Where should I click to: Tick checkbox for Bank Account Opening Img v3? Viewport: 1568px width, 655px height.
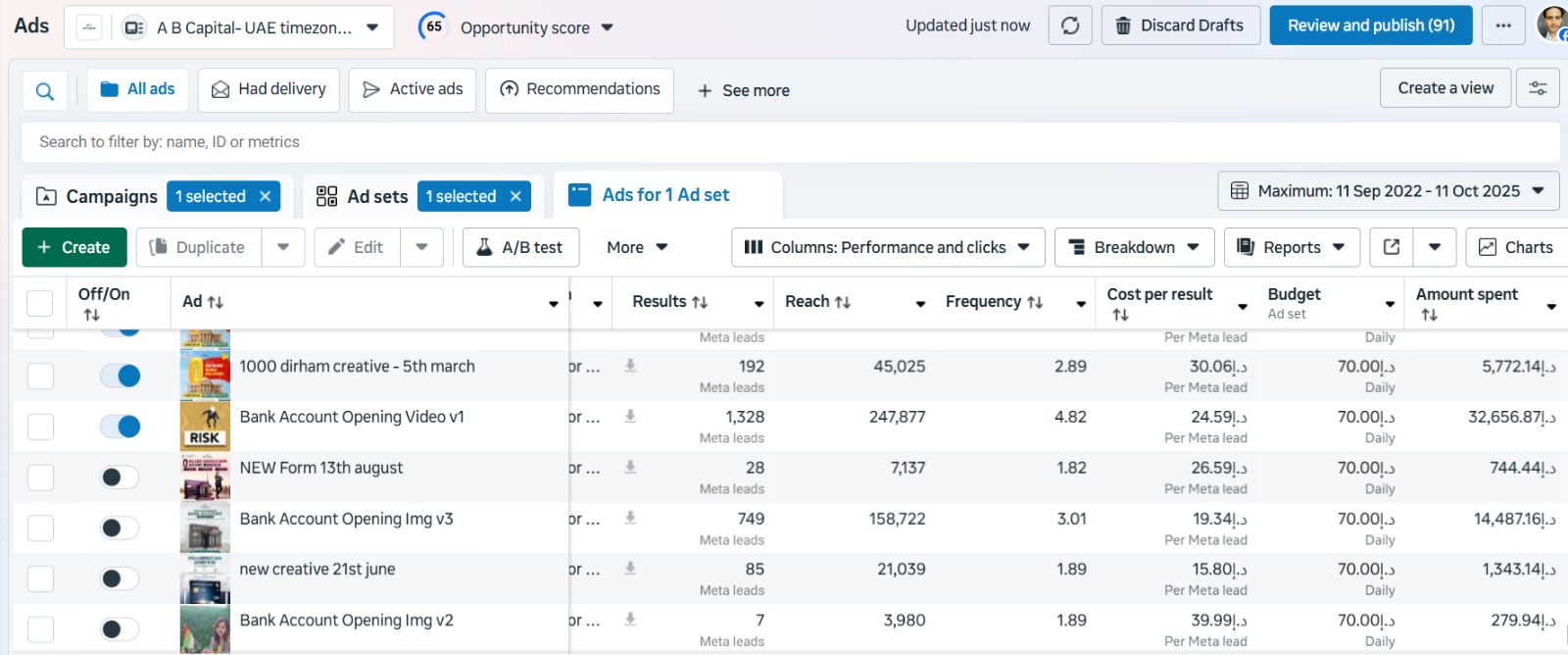point(40,529)
